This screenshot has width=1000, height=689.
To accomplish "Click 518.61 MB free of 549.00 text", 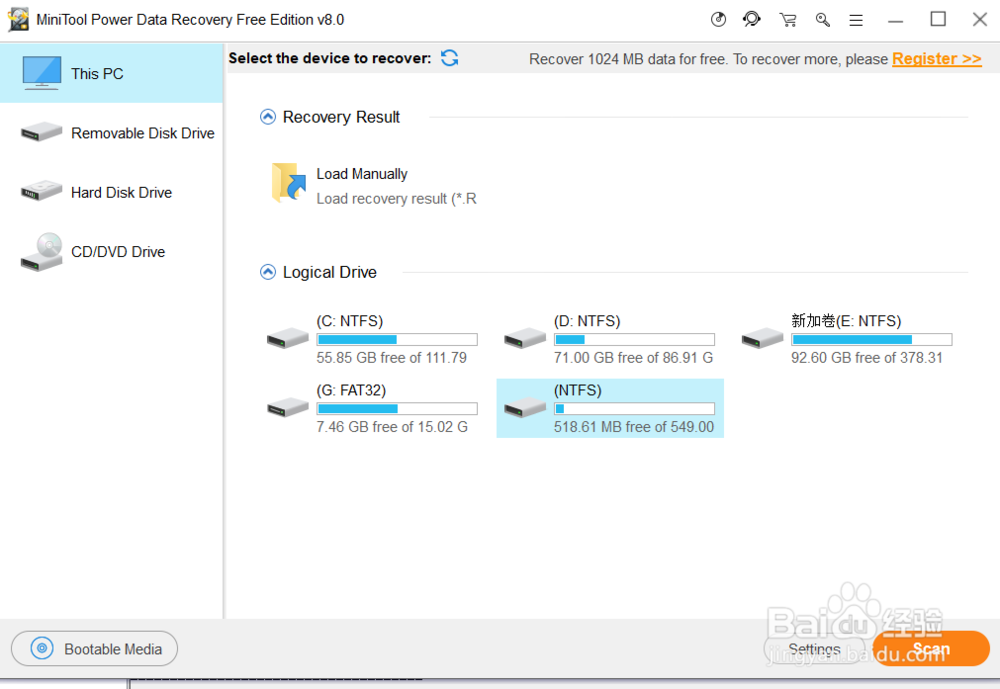I will [x=634, y=427].
